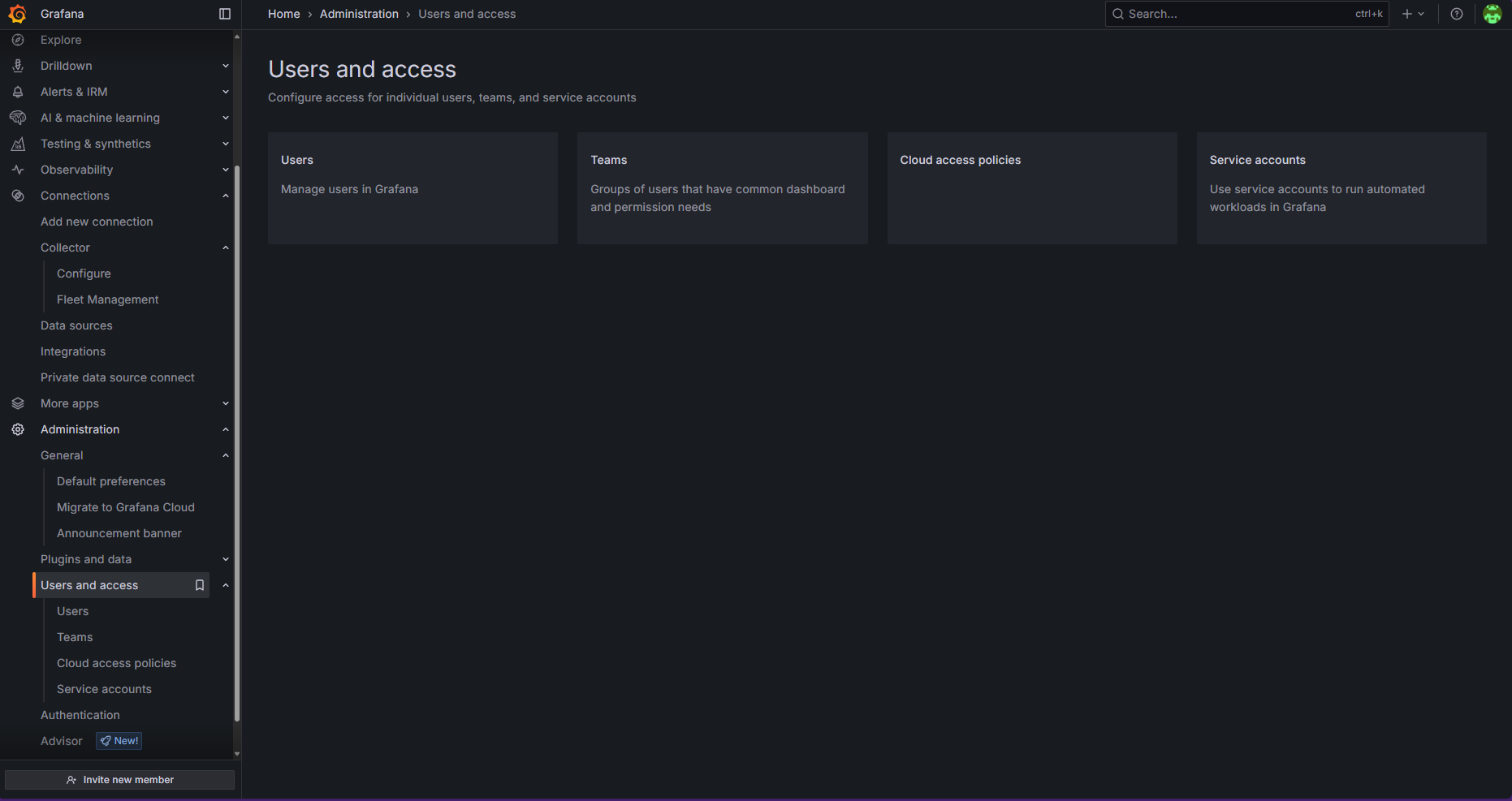Click the Testing & synthetics icon
Viewport: 1512px width, 801px height.
click(x=18, y=144)
